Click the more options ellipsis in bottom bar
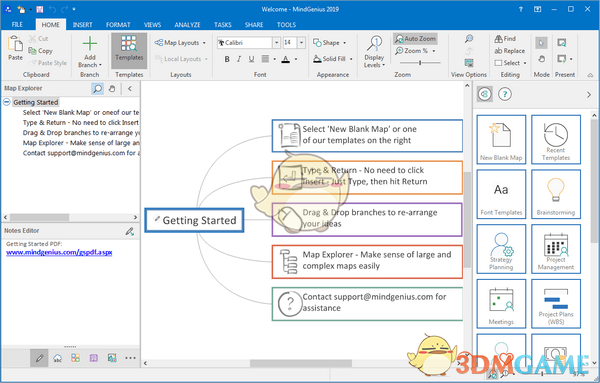This screenshot has width=600, height=383. click(130, 358)
